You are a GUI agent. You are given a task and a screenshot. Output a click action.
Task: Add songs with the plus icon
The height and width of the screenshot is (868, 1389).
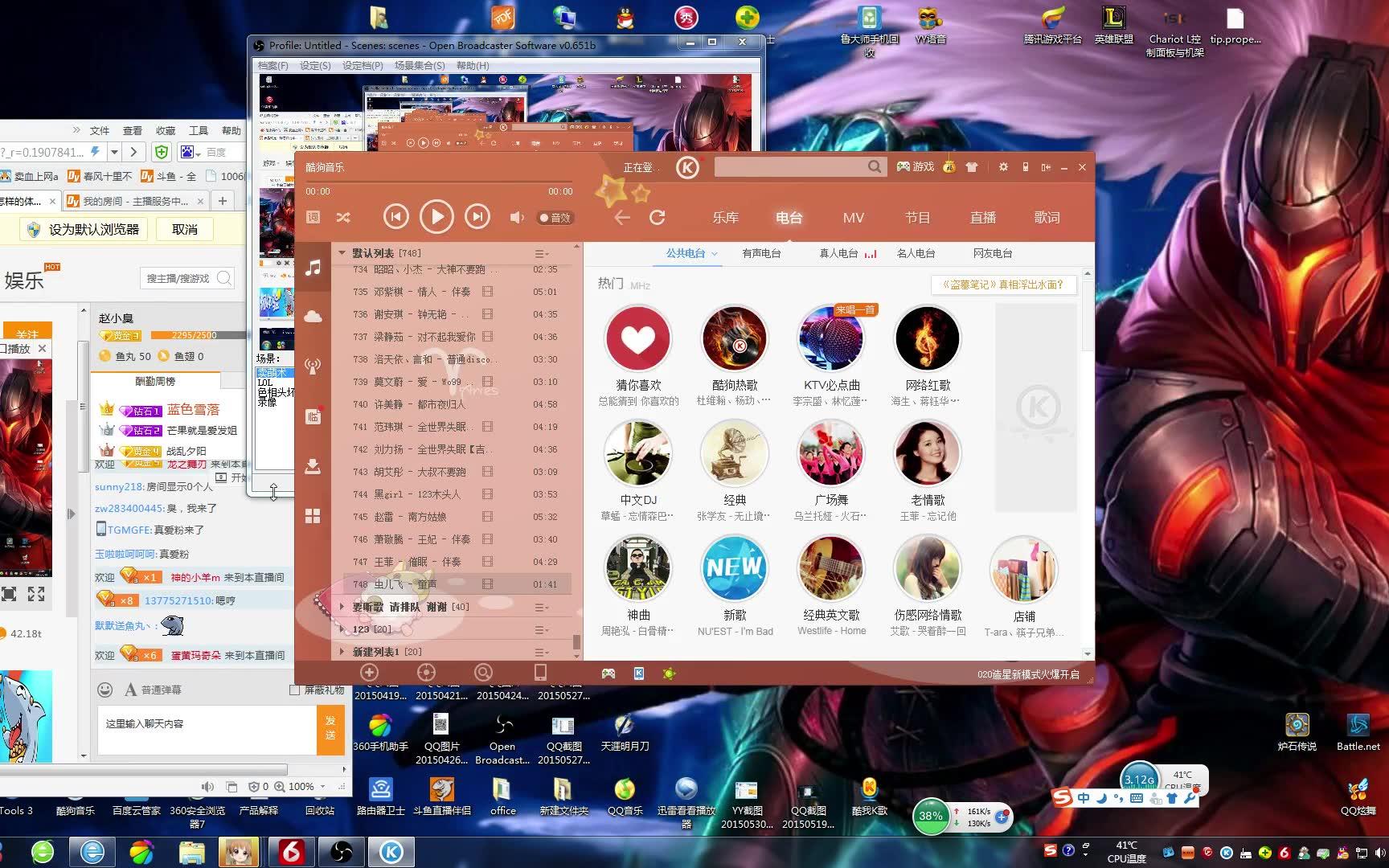pyautogui.click(x=369, y=673)
